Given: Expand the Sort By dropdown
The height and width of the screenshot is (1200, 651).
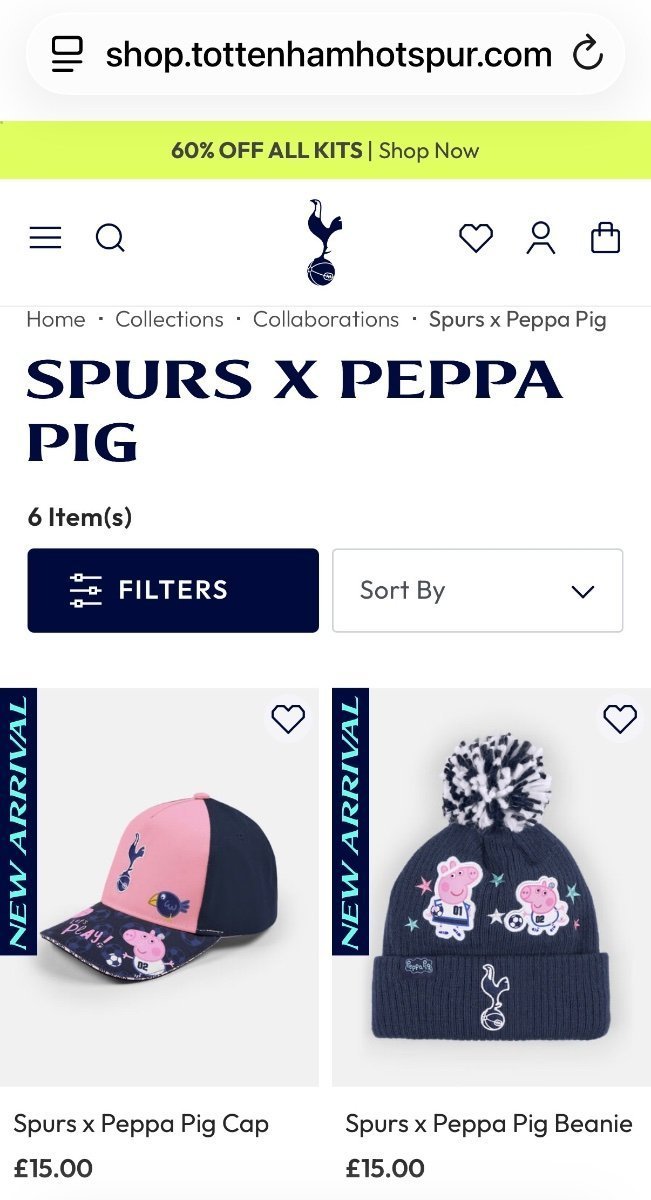Looking at the screenshot, I should [x=477, y=590].
